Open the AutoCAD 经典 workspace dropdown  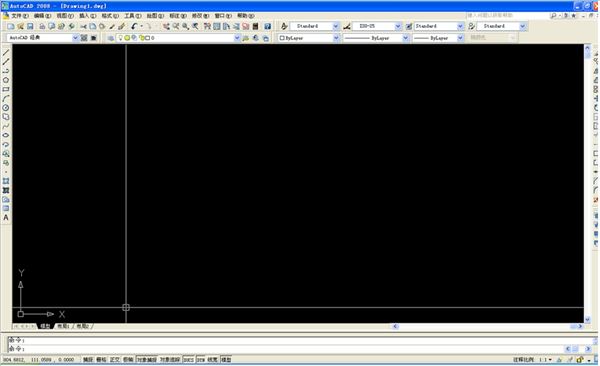tap(75, 38)
